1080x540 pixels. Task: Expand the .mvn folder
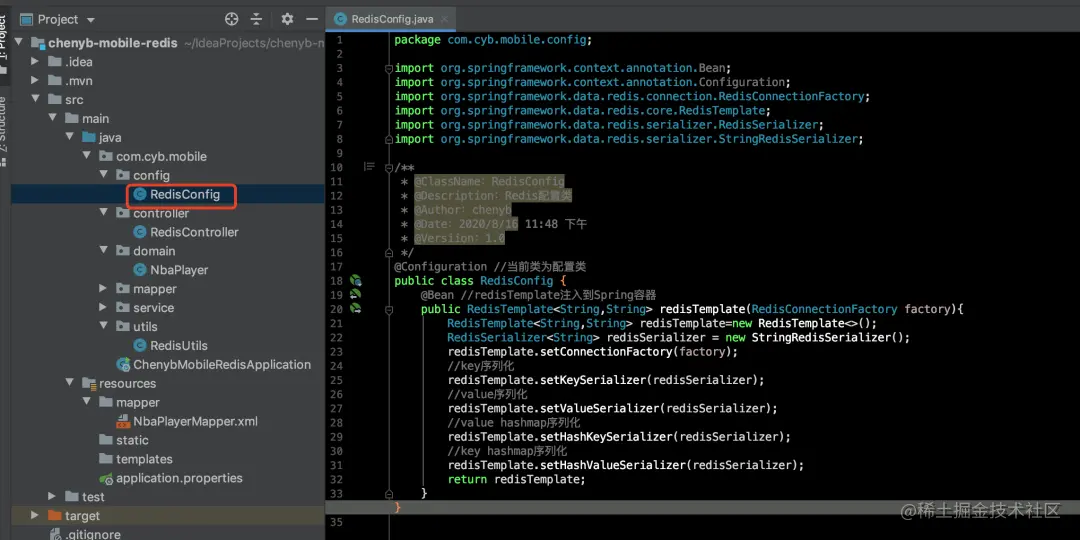click(35, 81)
